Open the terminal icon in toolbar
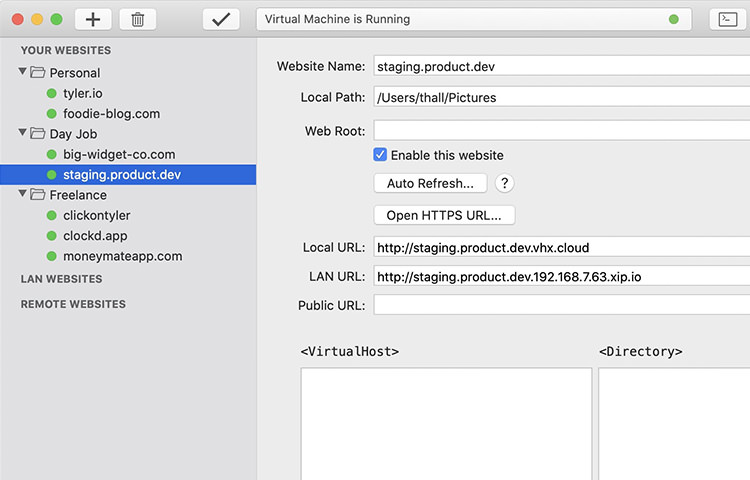The width and height of the screenshot is (750, 480). point(728,20)
